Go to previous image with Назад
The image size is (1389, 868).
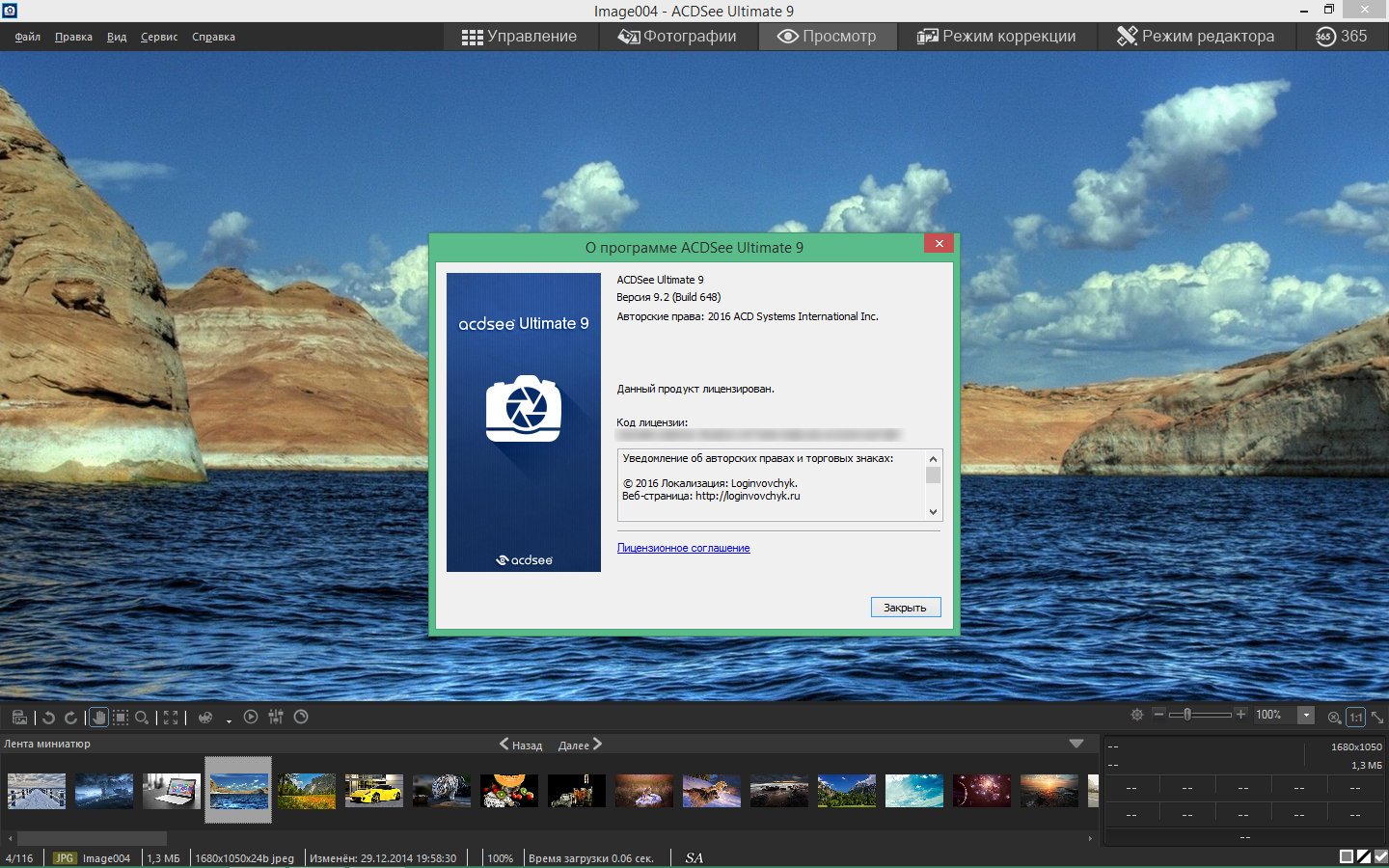[x=521, y=745]
